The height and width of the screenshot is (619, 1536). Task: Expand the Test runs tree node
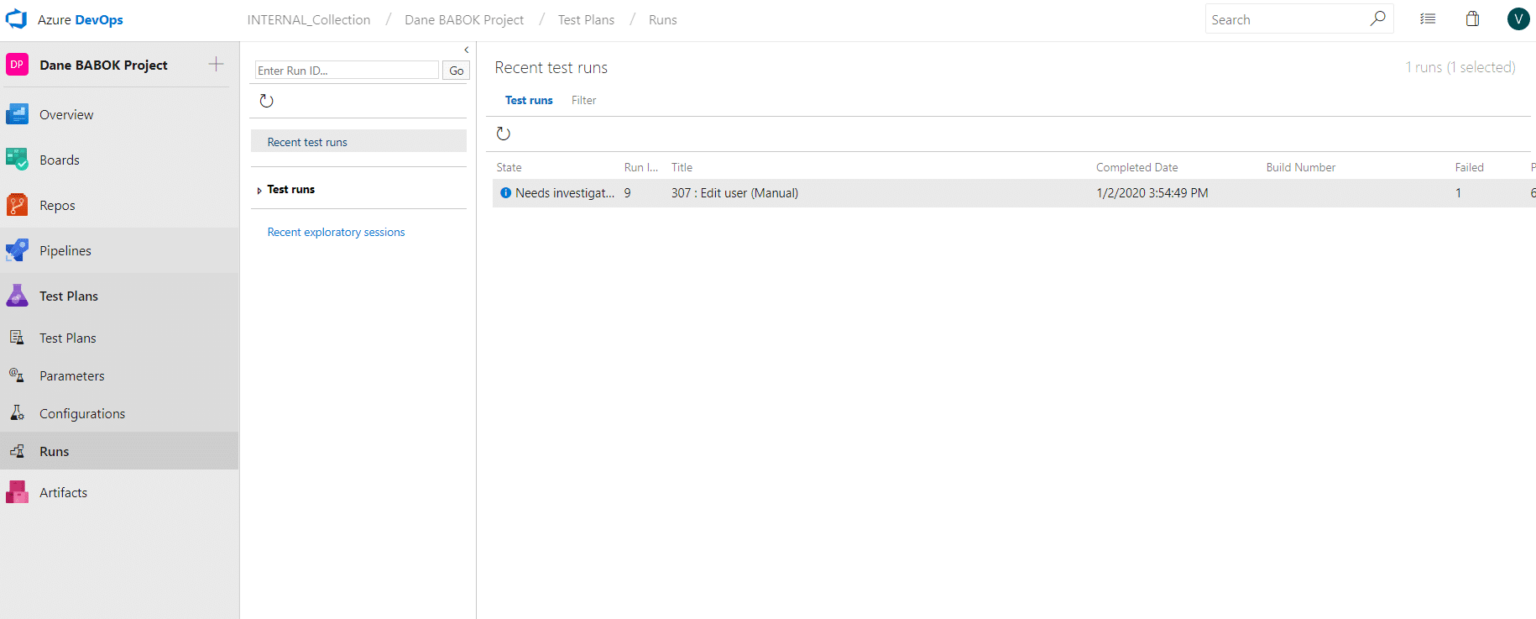coord(257,189)
